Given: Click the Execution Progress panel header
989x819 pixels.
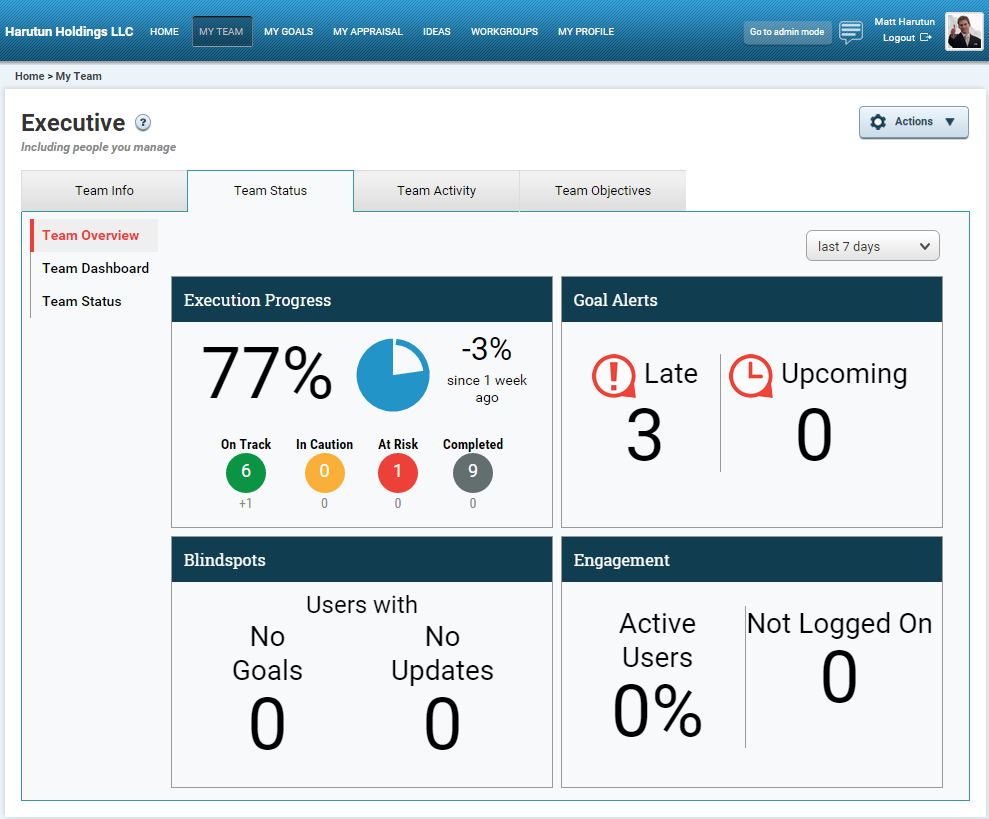Looking at the screenshot, I should point(362,300).
